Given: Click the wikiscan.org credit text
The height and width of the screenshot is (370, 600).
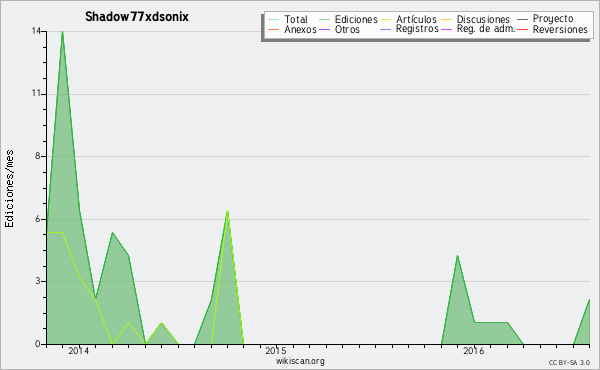Looking at the screenshot, I should [300, 361].
